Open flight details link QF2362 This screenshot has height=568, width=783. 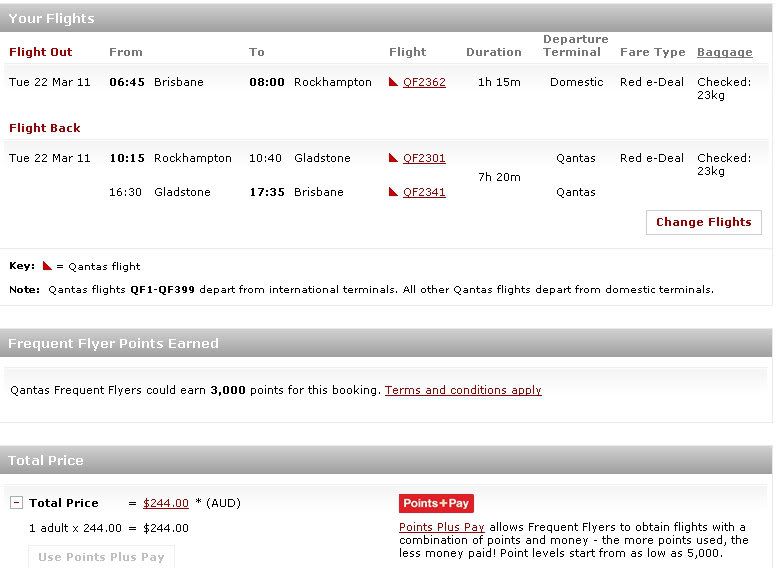(424, 82)
